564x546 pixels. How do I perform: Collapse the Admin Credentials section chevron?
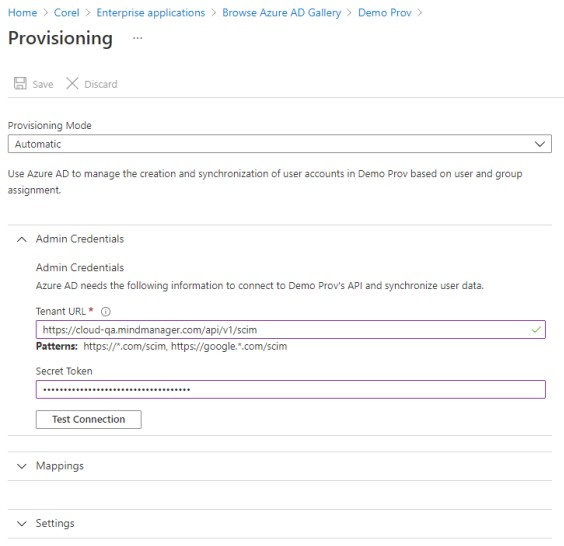pos(22,239)
